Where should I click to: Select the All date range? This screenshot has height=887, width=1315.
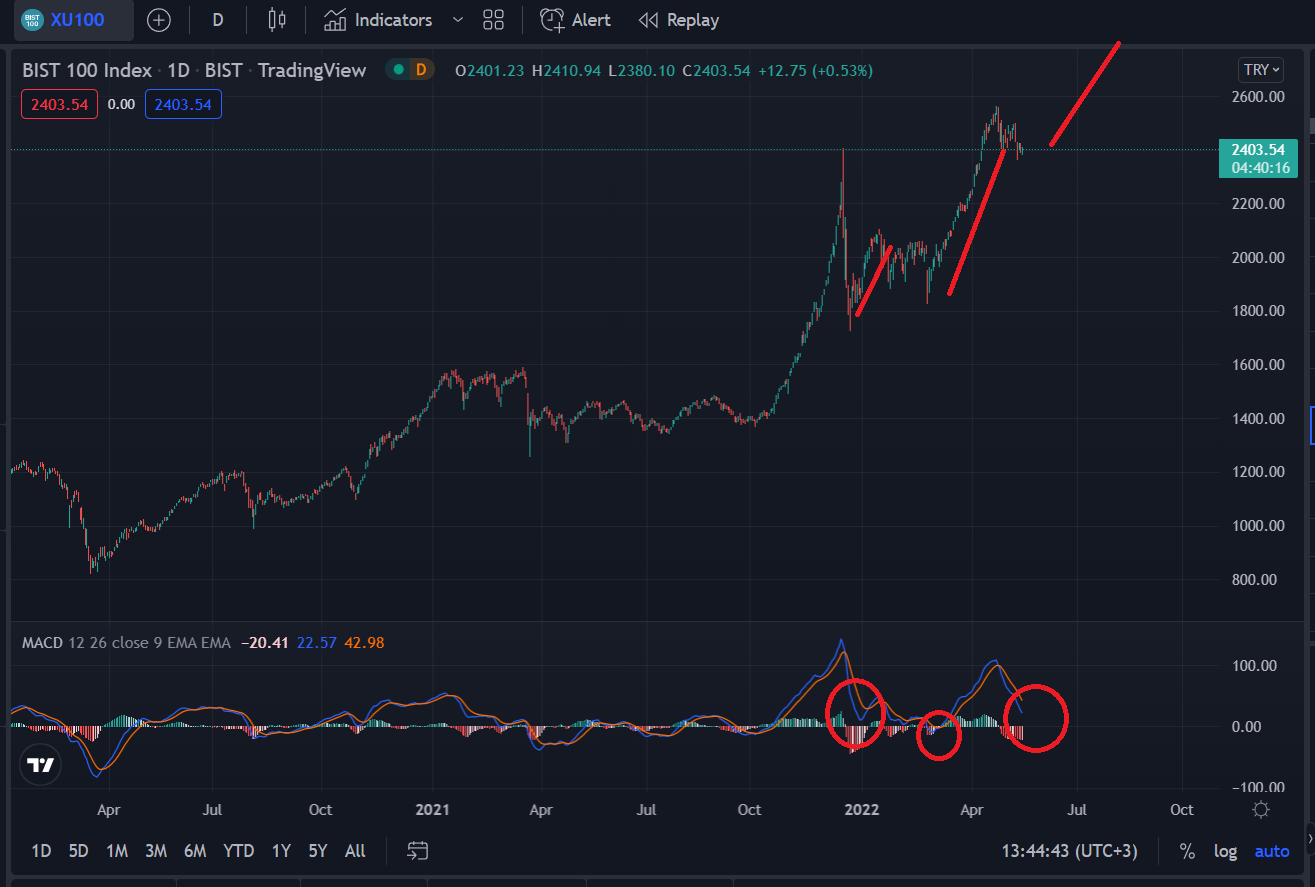355,851
